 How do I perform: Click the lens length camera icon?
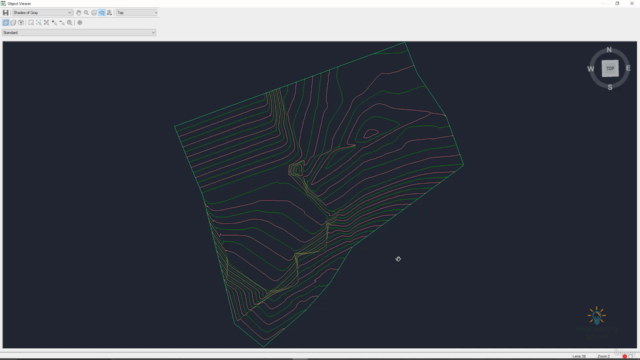tap(21, 23)
